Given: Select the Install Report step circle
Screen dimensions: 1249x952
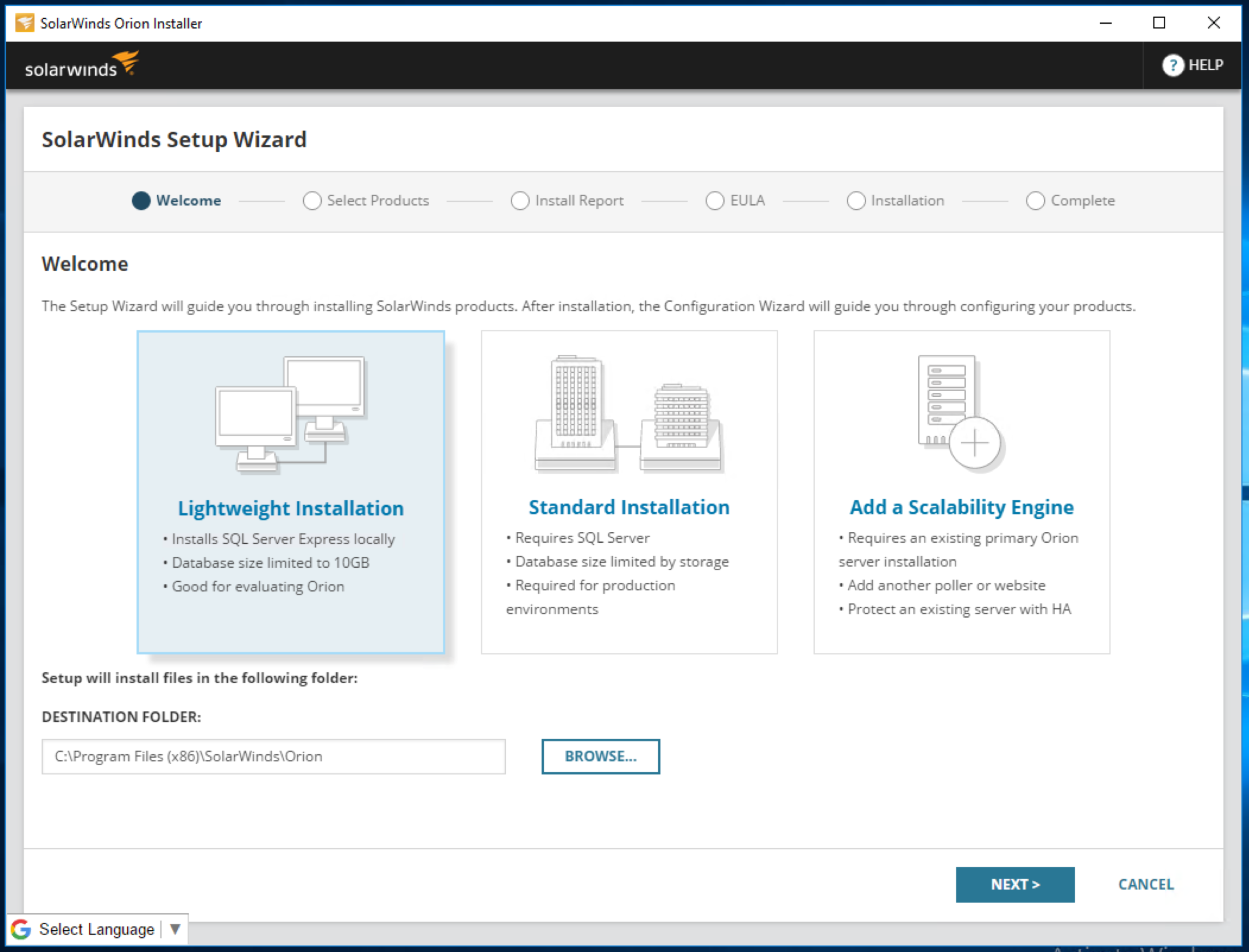Looking at the screenshot, I should (520, 201).
